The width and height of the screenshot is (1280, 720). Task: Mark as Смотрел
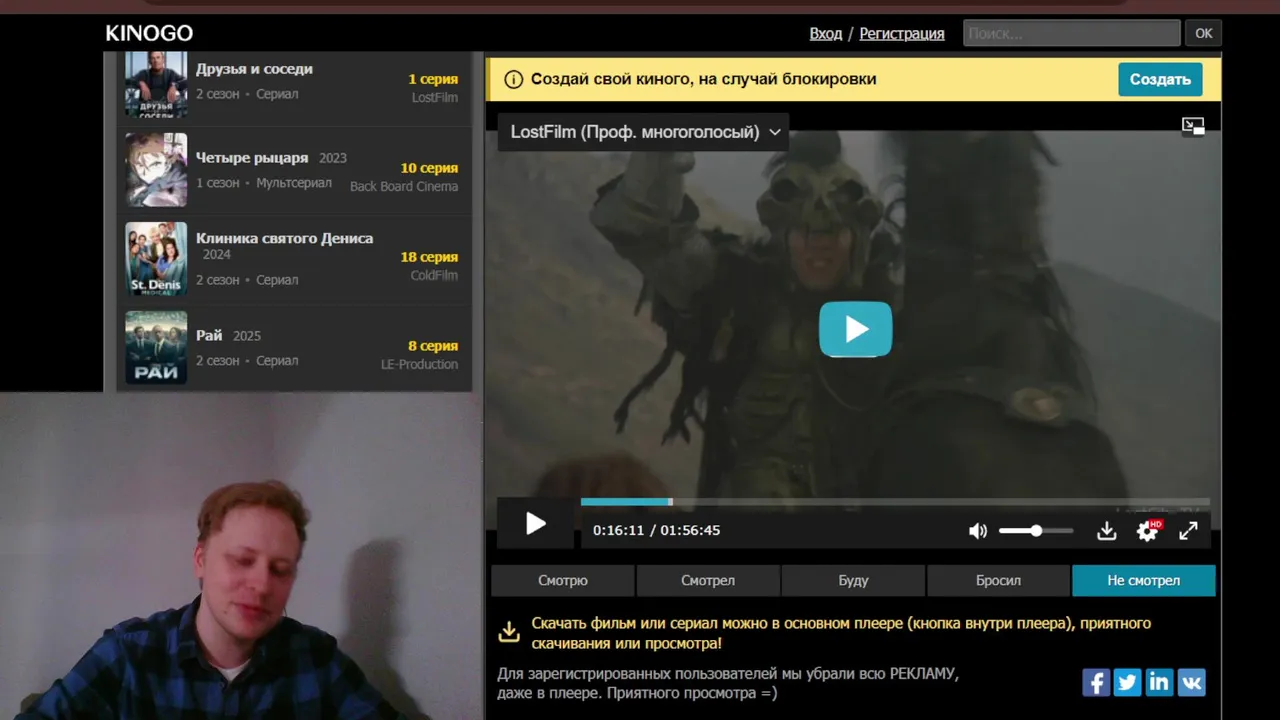(708, 580)
